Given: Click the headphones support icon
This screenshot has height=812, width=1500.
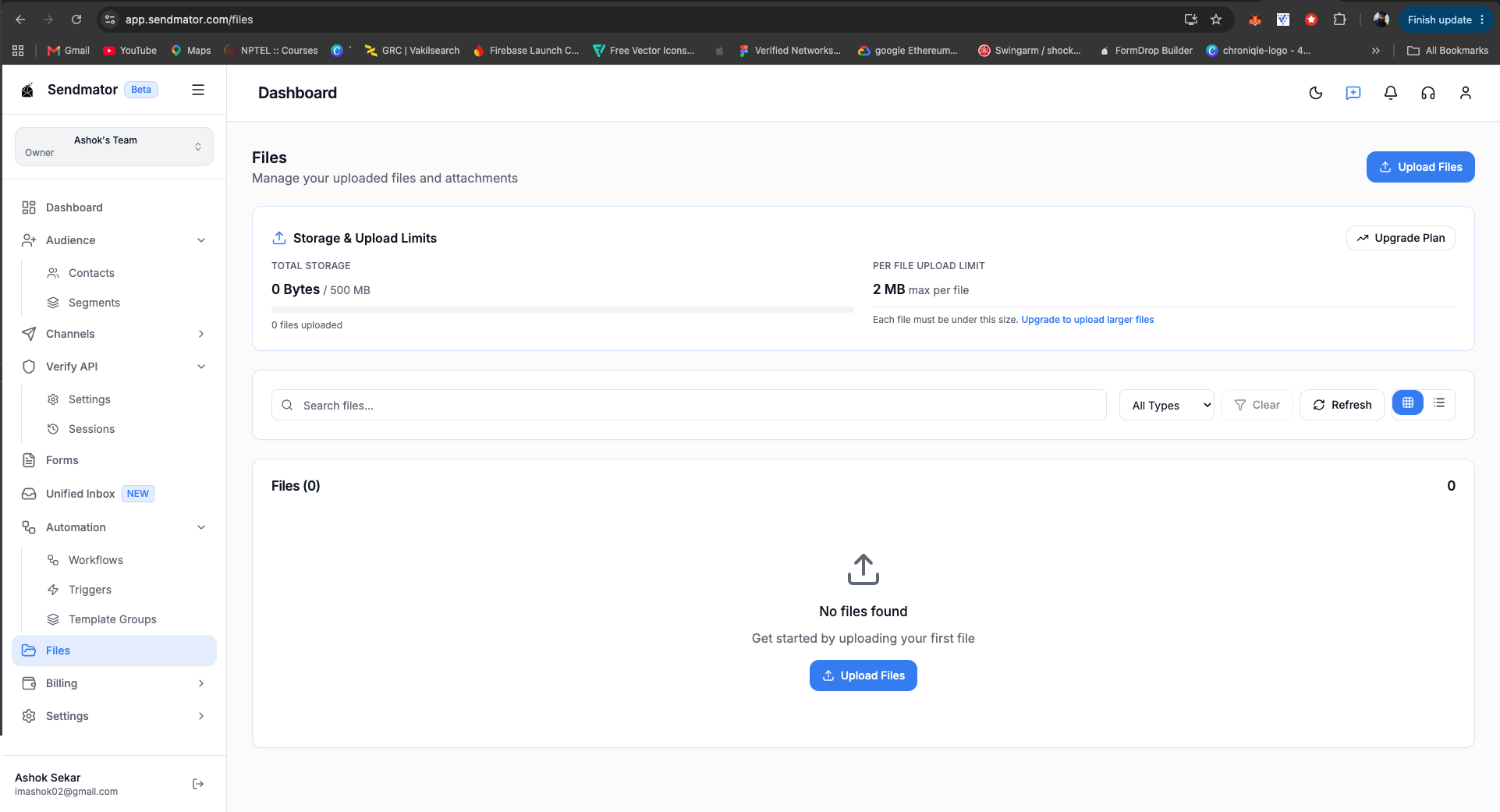Looking at the screenshot, I should coord(1428,93).
